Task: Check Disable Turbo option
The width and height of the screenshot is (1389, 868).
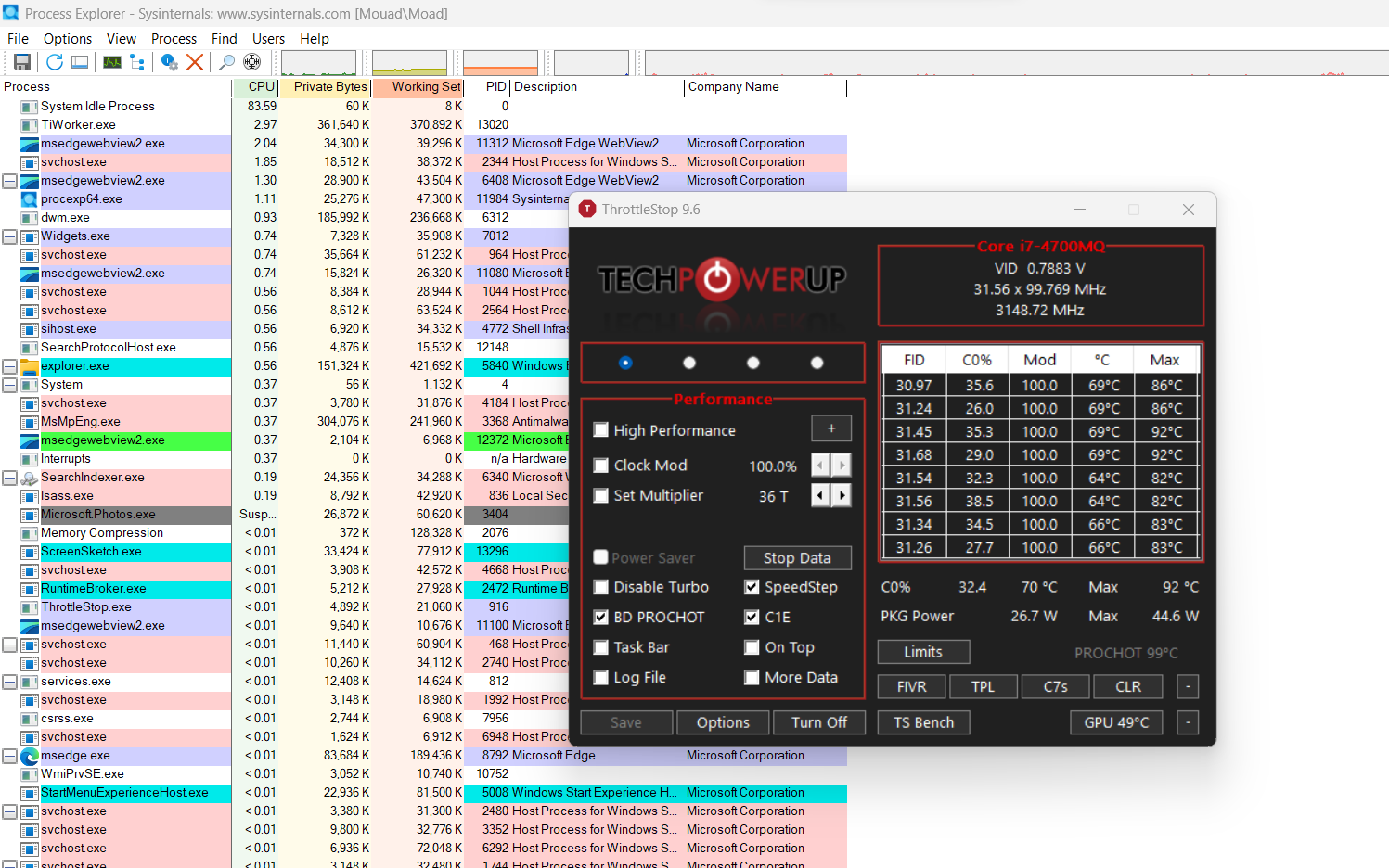Action: [601, 587]
